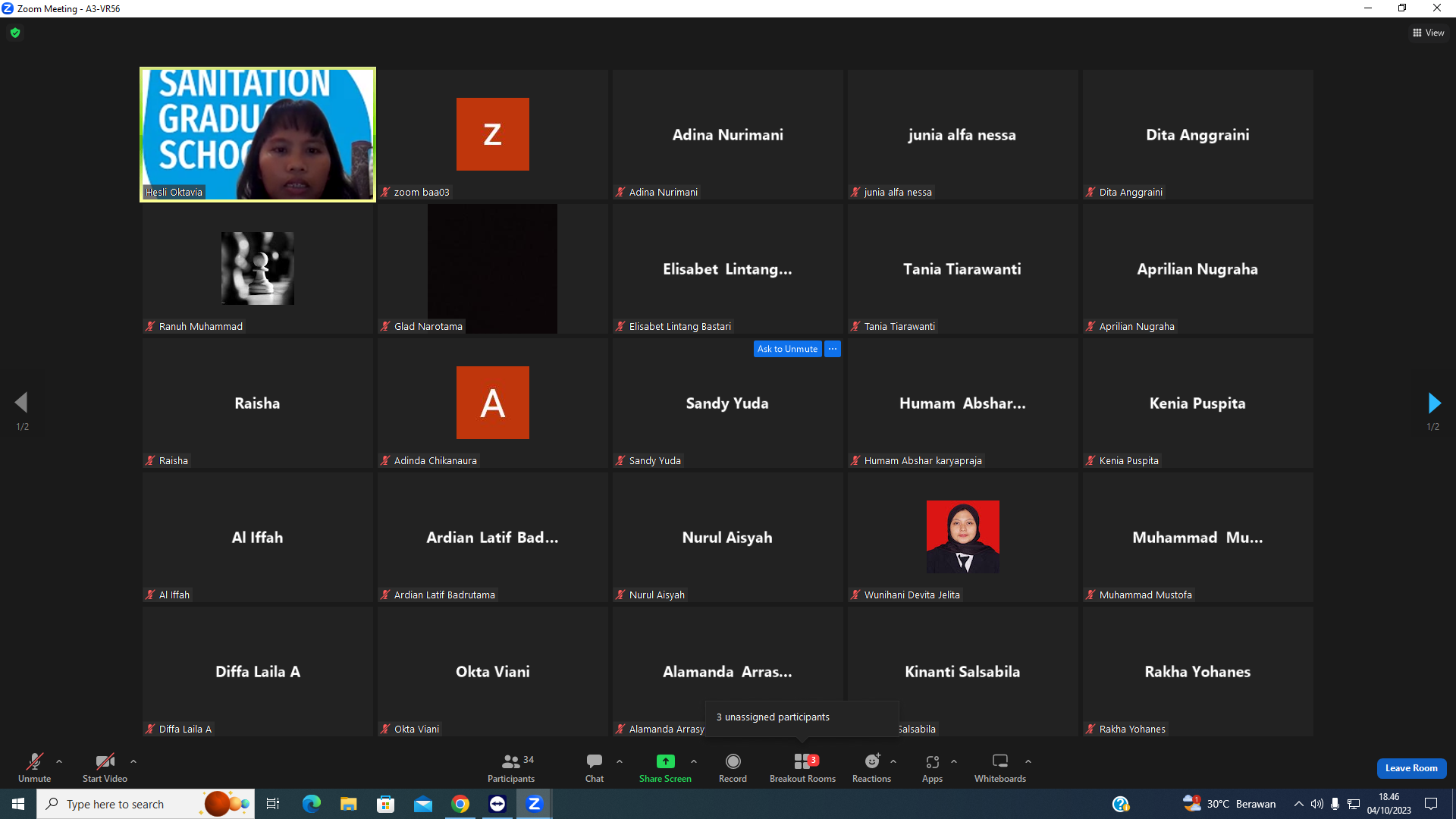The height and width of the screenshot is (819, 1456).
Task: Open the Reactions menu
Action: pos(872,767)
